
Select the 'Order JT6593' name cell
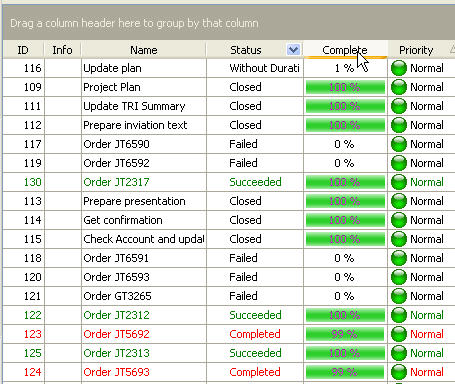tap(144, 277)
